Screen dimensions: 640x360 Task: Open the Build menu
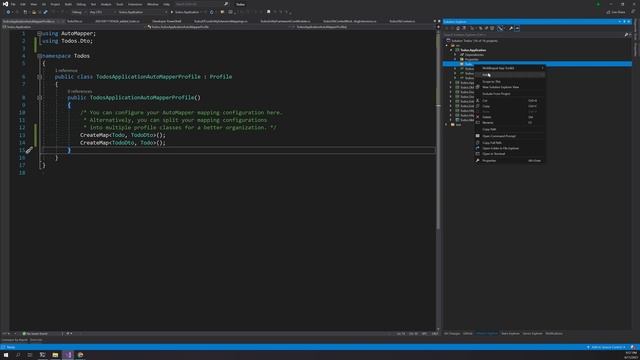point(68,4)
